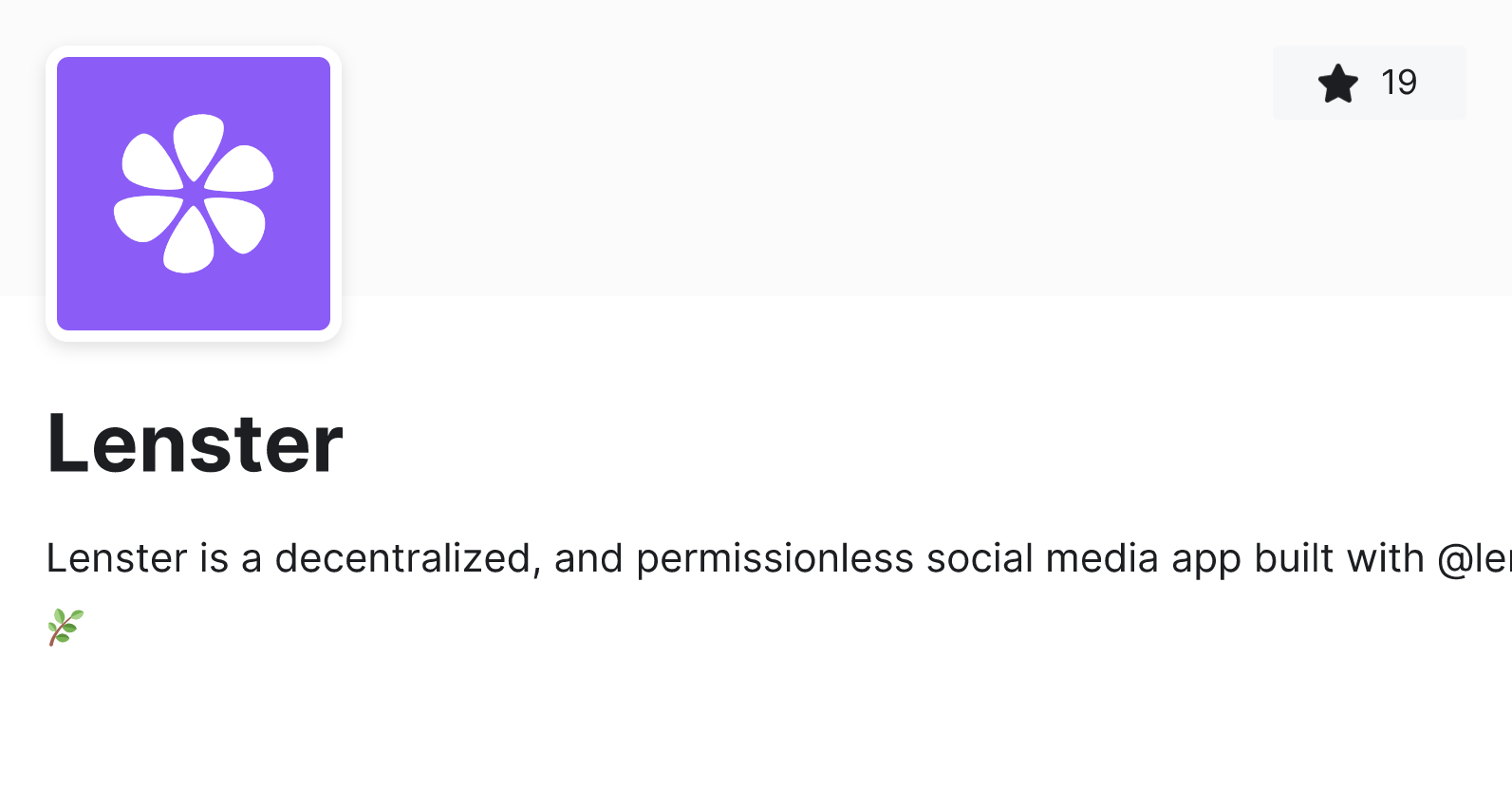Click the word "permissionless" in the description

pos(775,558)
